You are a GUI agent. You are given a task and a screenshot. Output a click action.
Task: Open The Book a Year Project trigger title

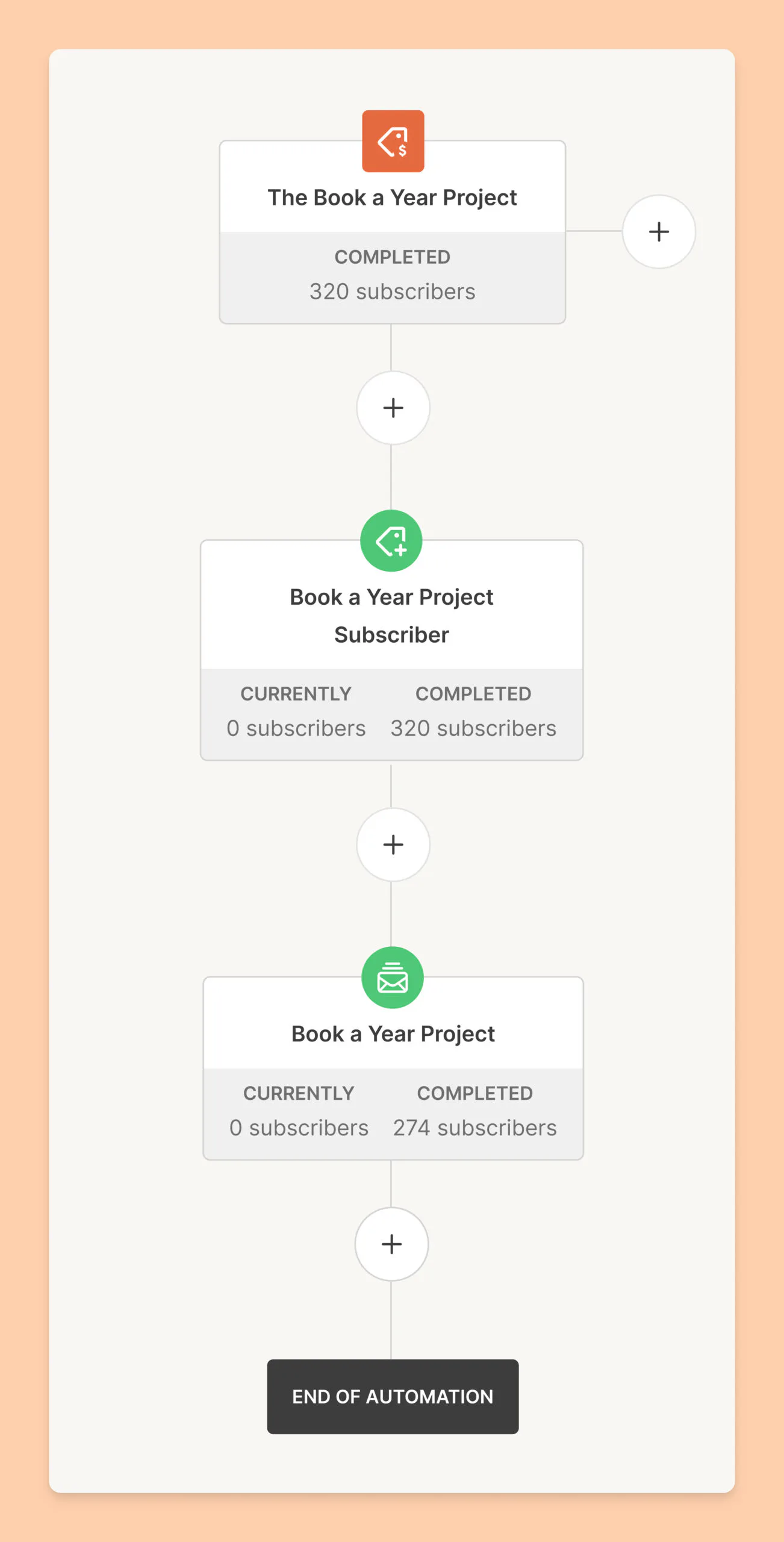(392, 198)
